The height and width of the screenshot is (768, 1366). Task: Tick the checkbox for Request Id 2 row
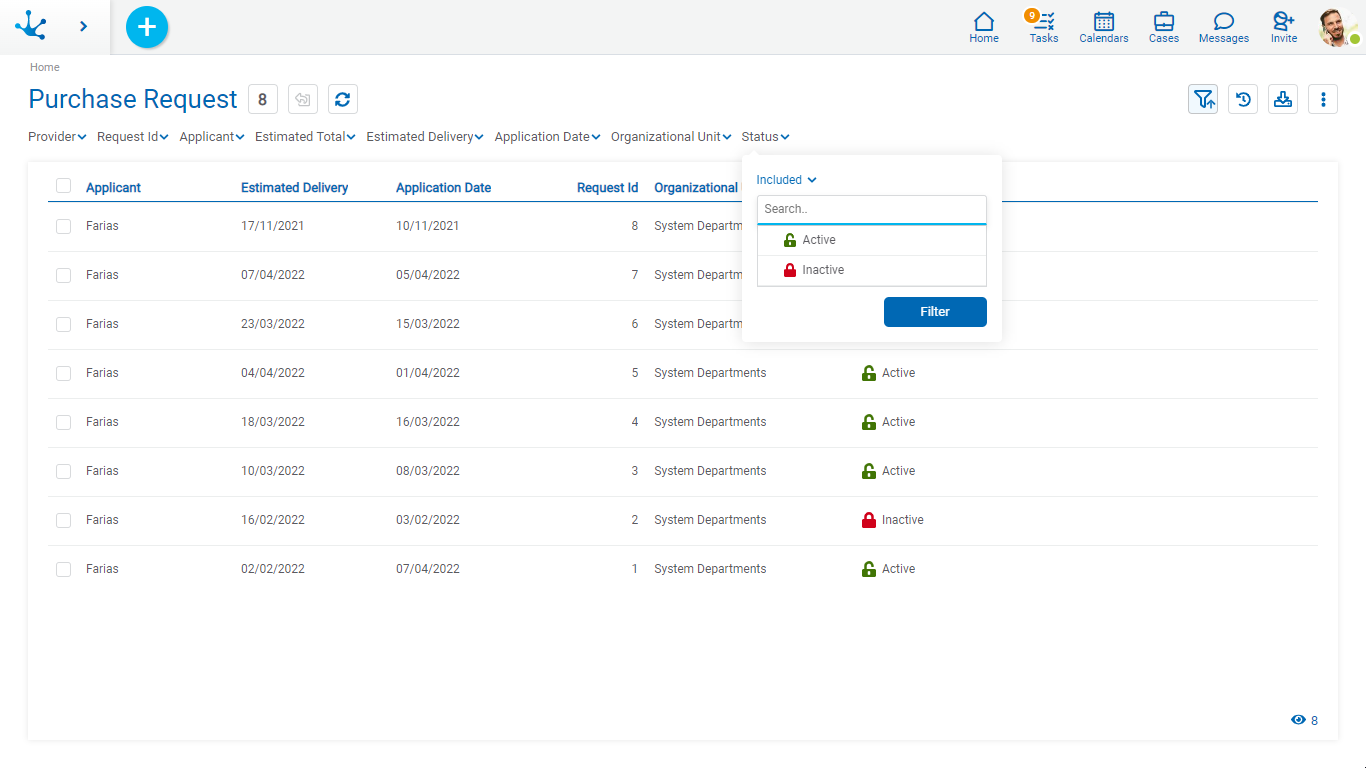point(64,520)
